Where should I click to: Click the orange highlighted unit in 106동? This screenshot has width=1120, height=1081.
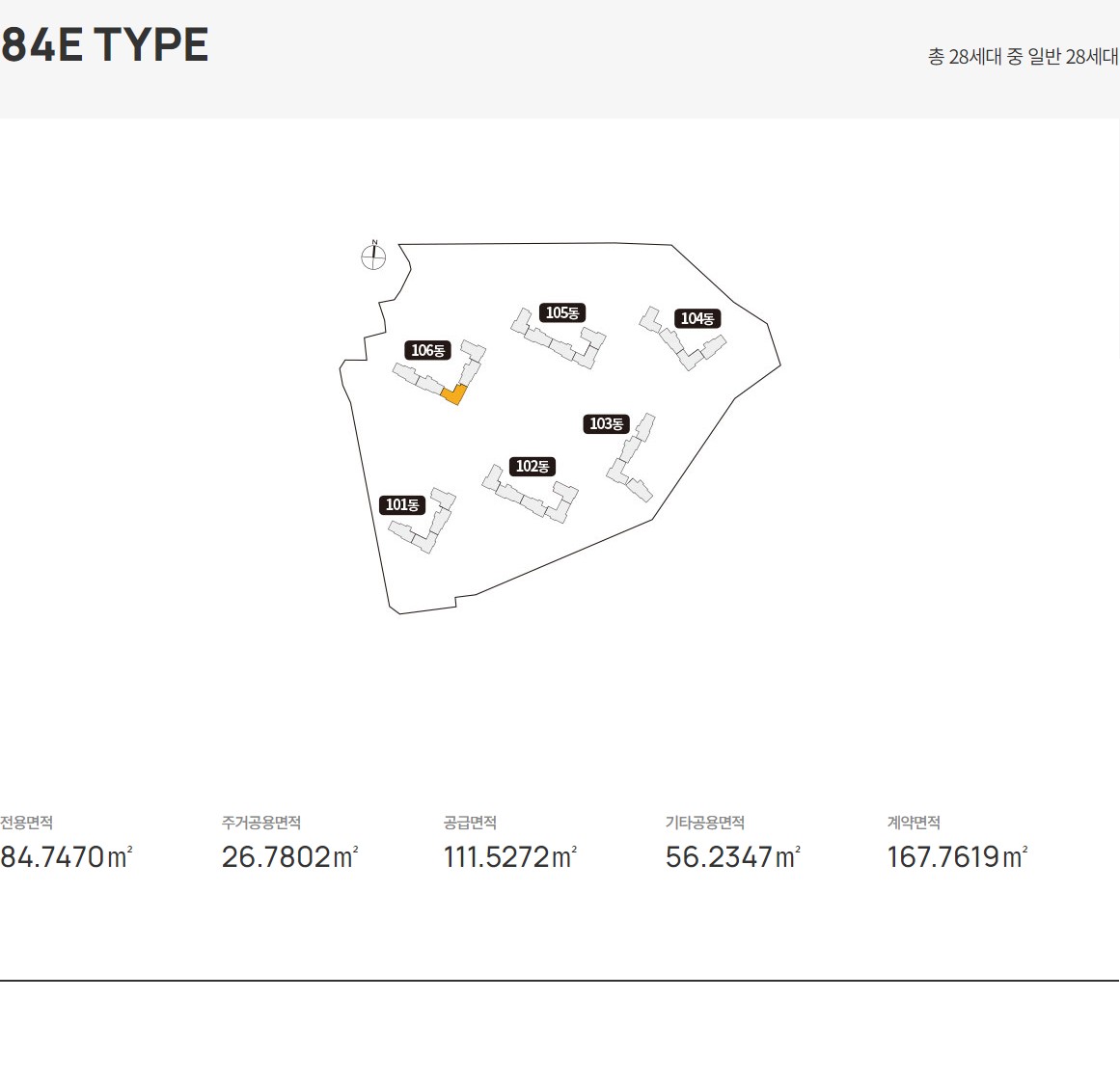(x=454, y=394)
